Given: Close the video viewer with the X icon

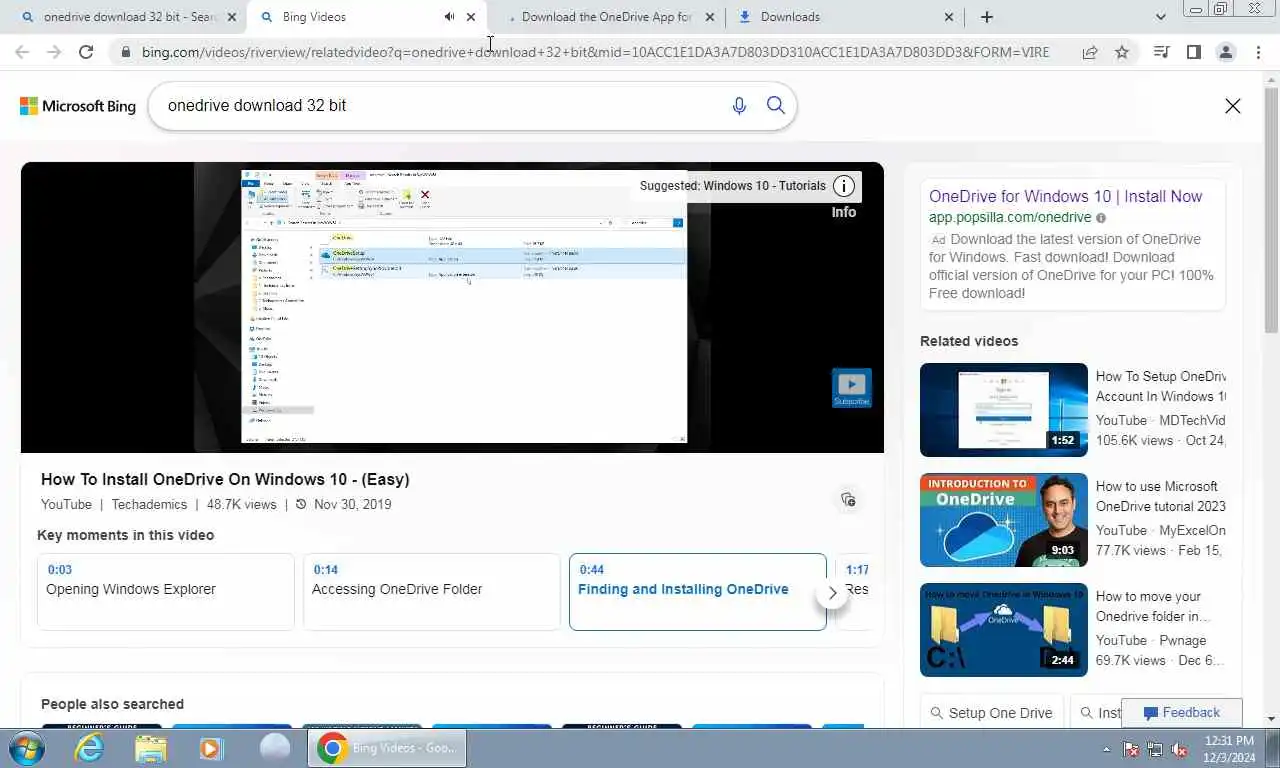Looking at the screenshot, I should [x=1233, y=106].
